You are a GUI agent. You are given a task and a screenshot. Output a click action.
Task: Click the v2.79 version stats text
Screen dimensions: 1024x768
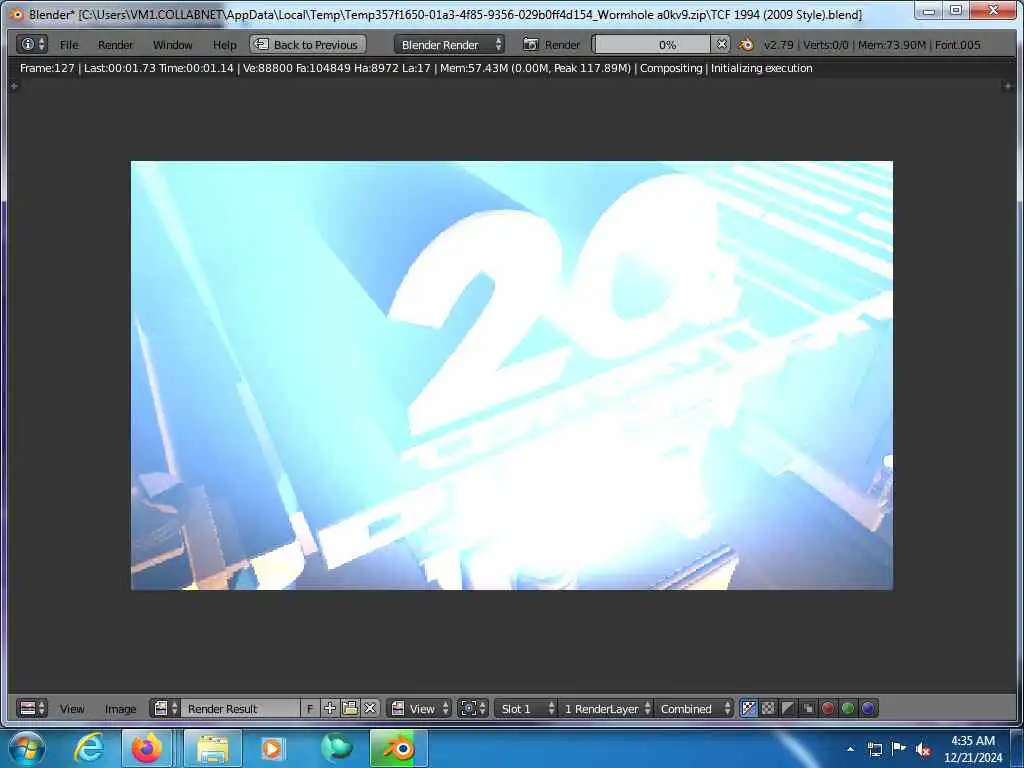tap(872, 44)
